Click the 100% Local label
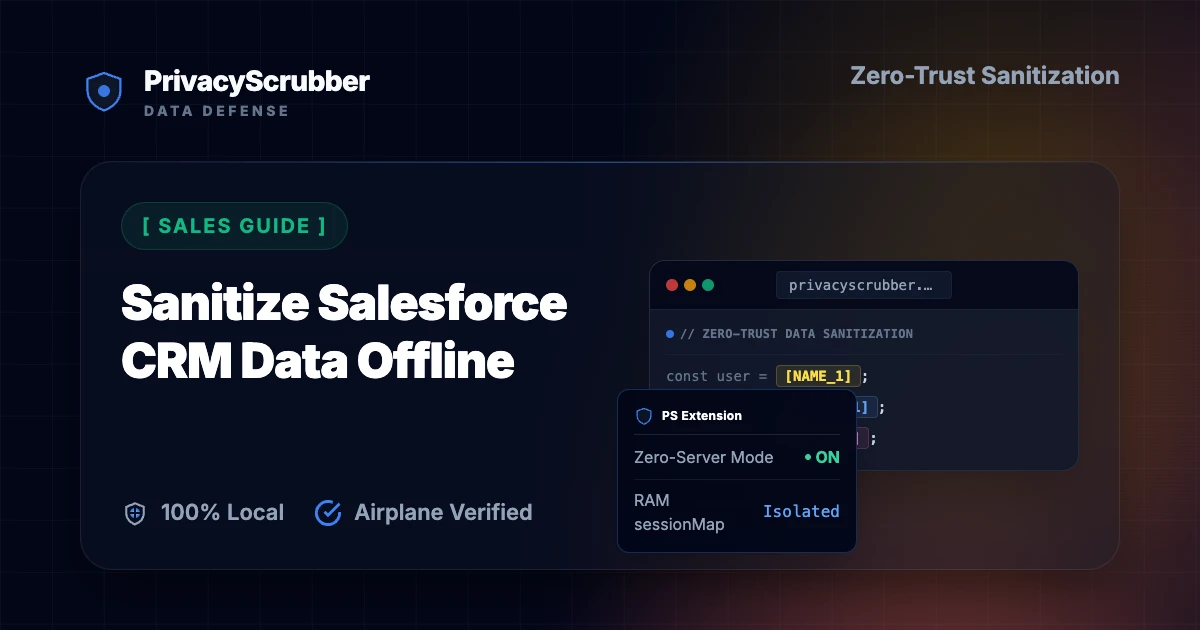The image size is (1200, 630). click(222, 513)
